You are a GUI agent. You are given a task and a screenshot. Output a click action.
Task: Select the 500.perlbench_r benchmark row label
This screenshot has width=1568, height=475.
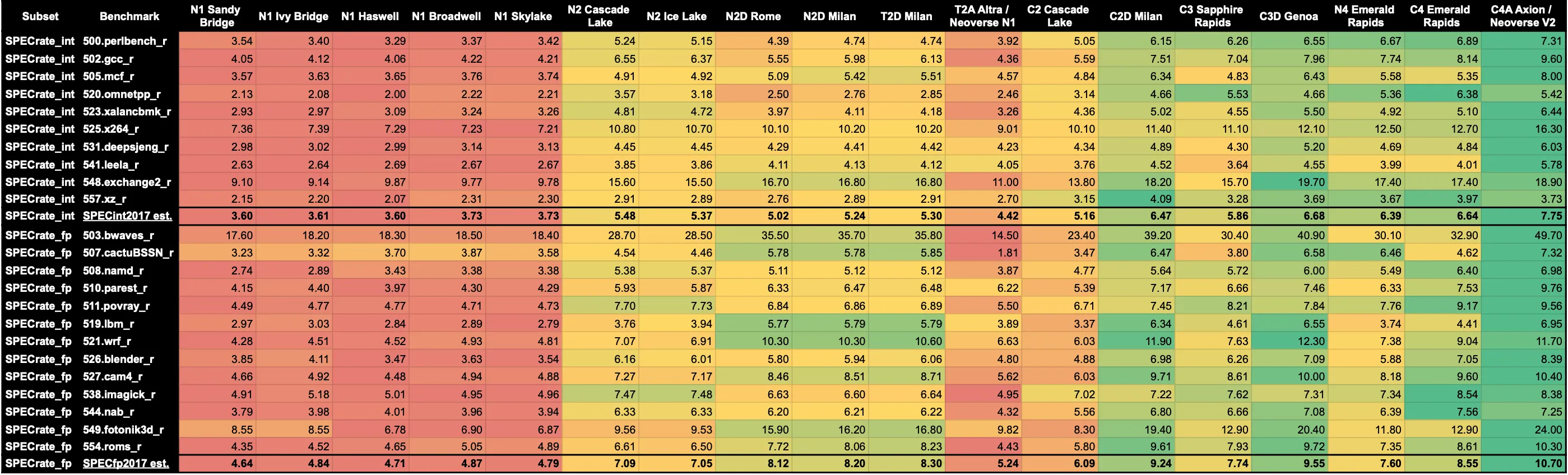[125, 41]
